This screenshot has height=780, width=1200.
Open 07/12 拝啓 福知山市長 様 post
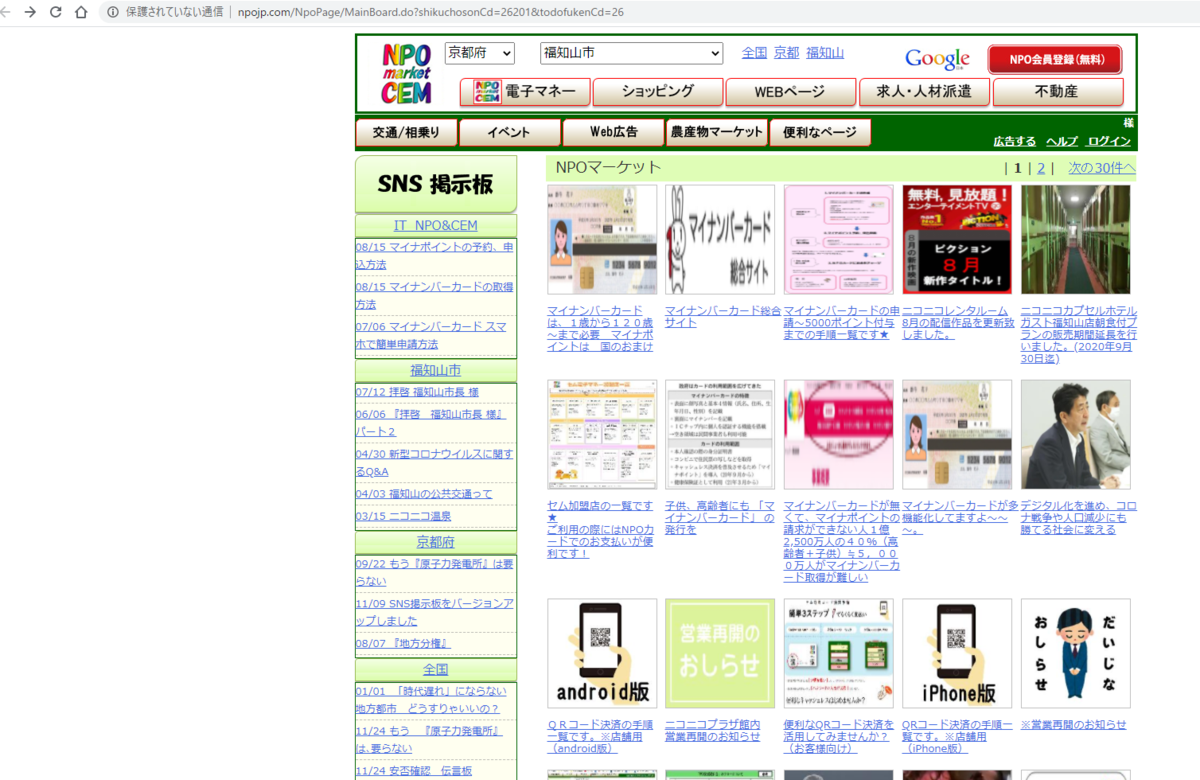[418, 392]
